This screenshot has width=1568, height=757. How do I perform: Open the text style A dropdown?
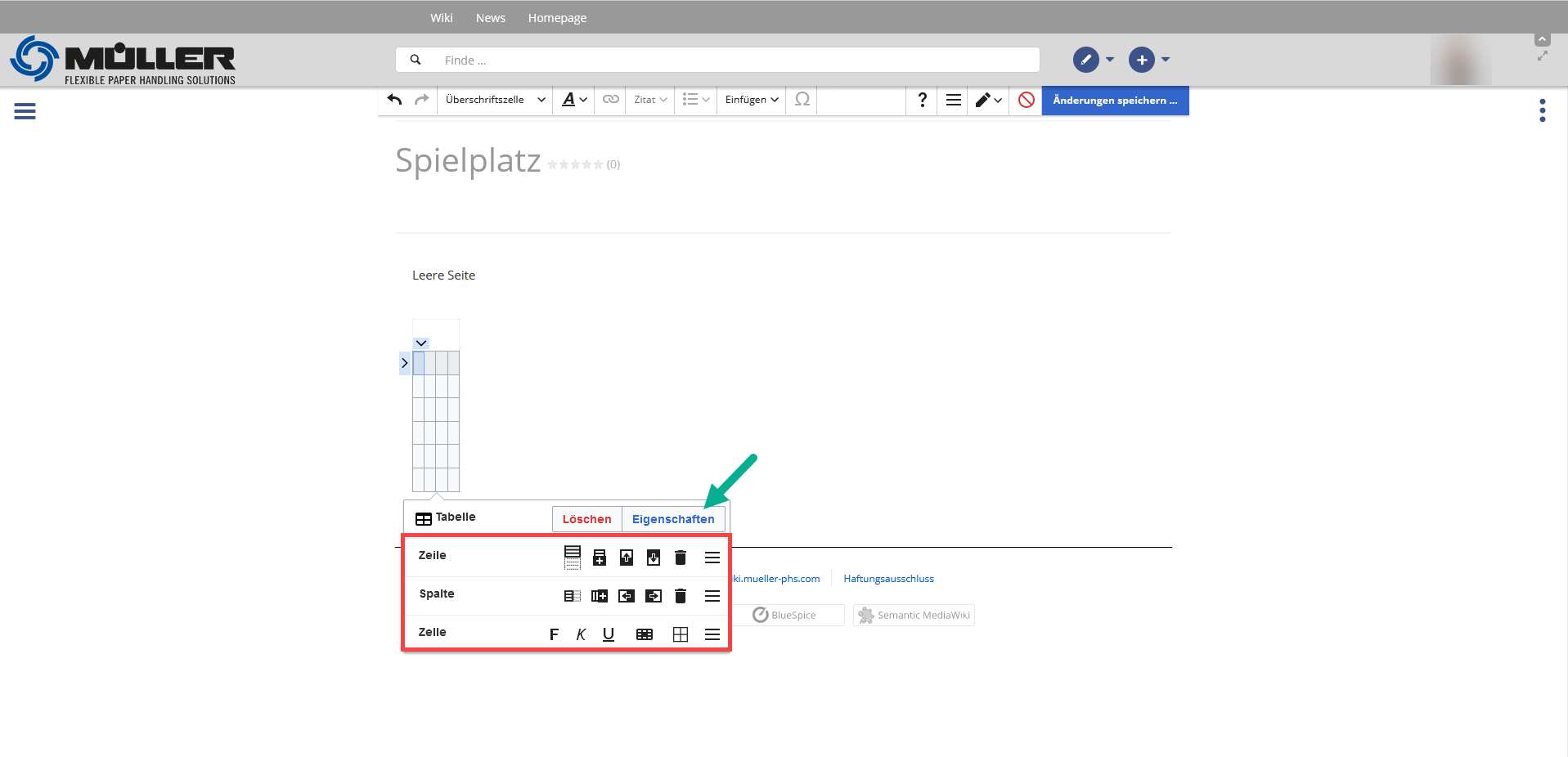pyautogui.click(x=574, y=100)
